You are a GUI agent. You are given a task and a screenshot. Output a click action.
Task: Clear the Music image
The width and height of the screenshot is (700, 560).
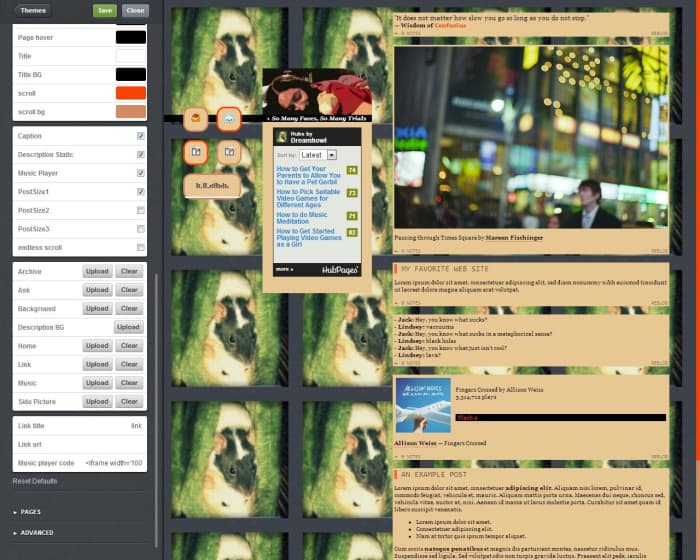(x=129, y=383)
